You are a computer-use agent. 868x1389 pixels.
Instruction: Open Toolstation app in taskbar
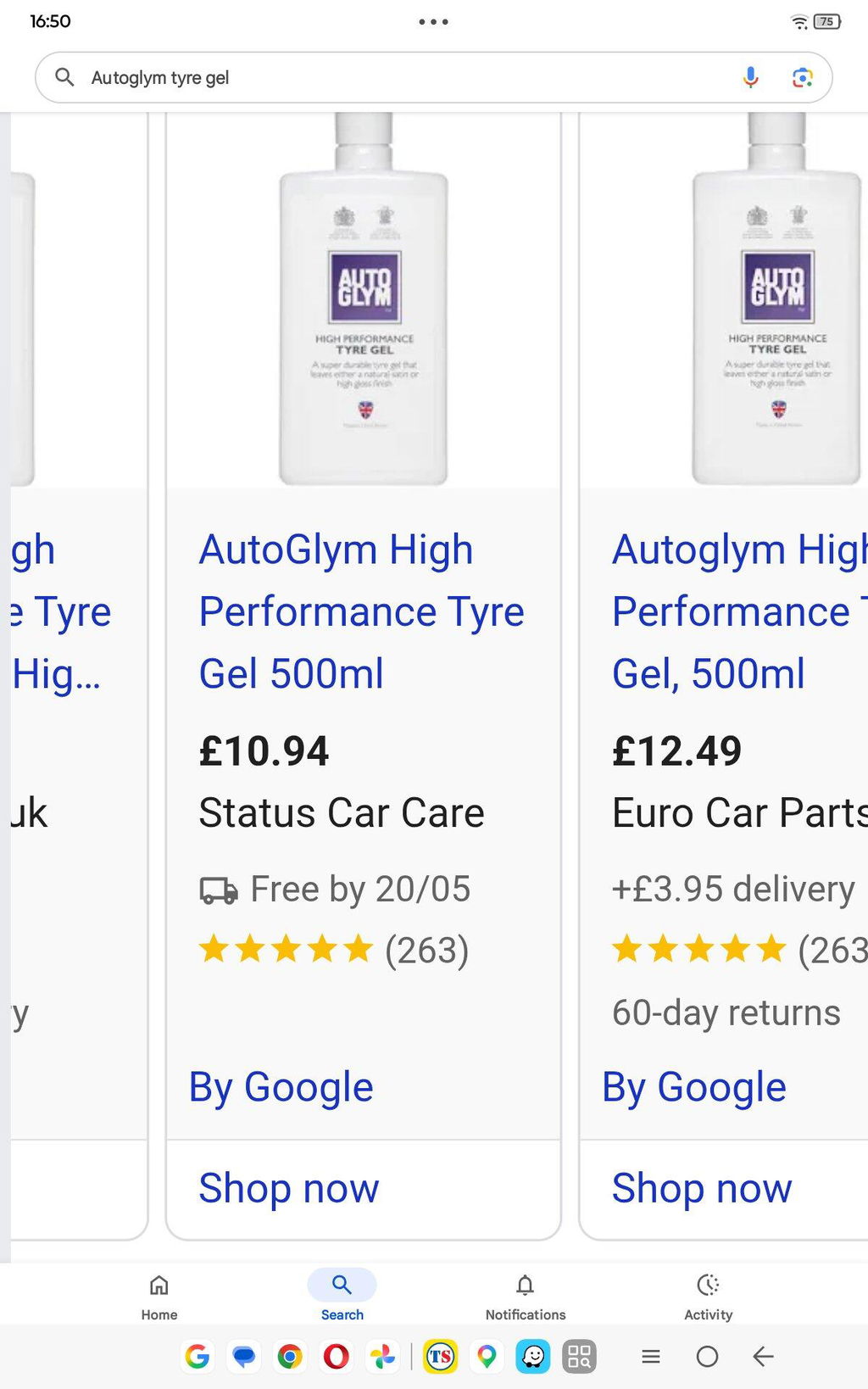pos(440,1357)
